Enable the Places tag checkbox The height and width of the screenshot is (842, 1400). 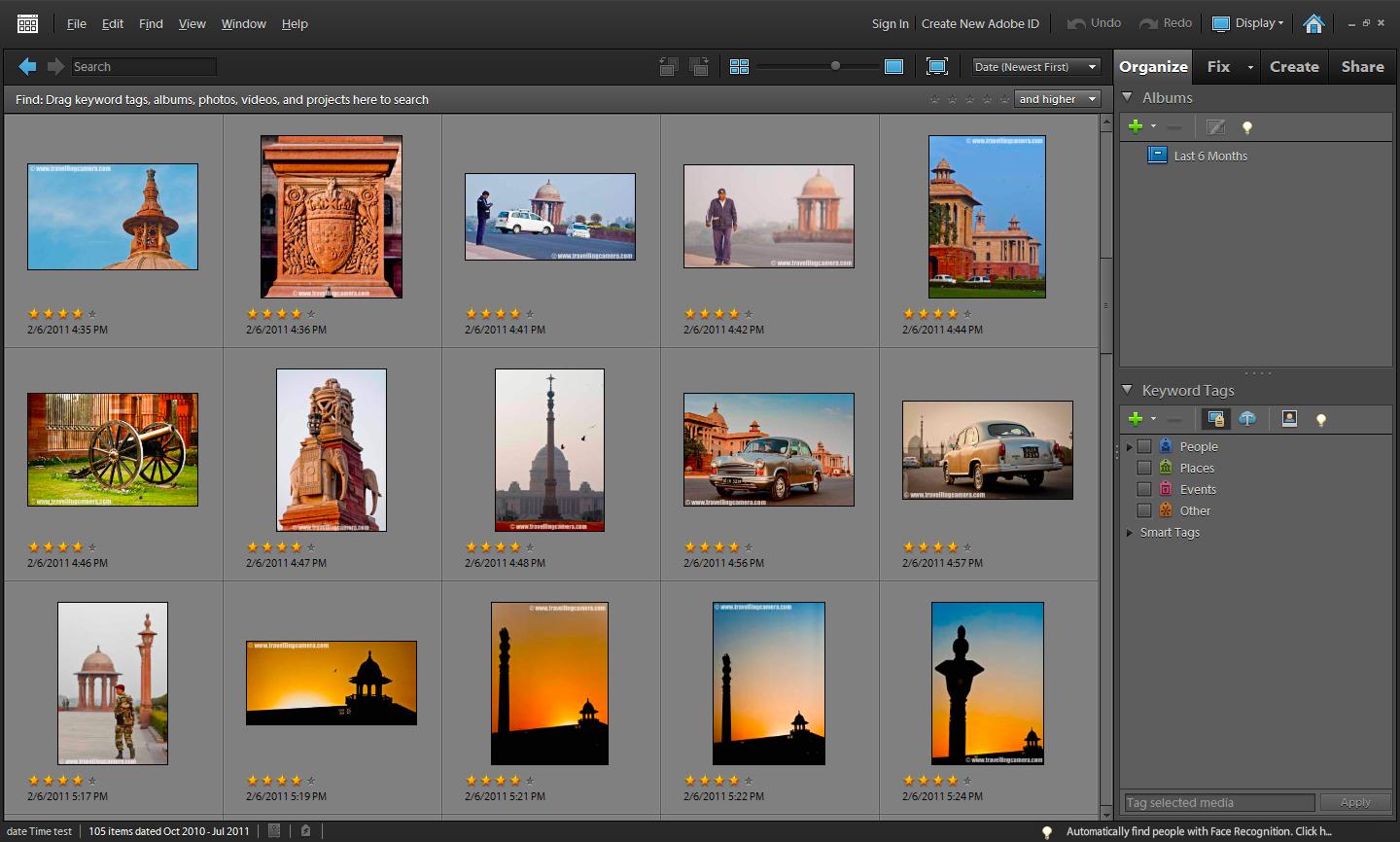click(x=1143, y=468)
